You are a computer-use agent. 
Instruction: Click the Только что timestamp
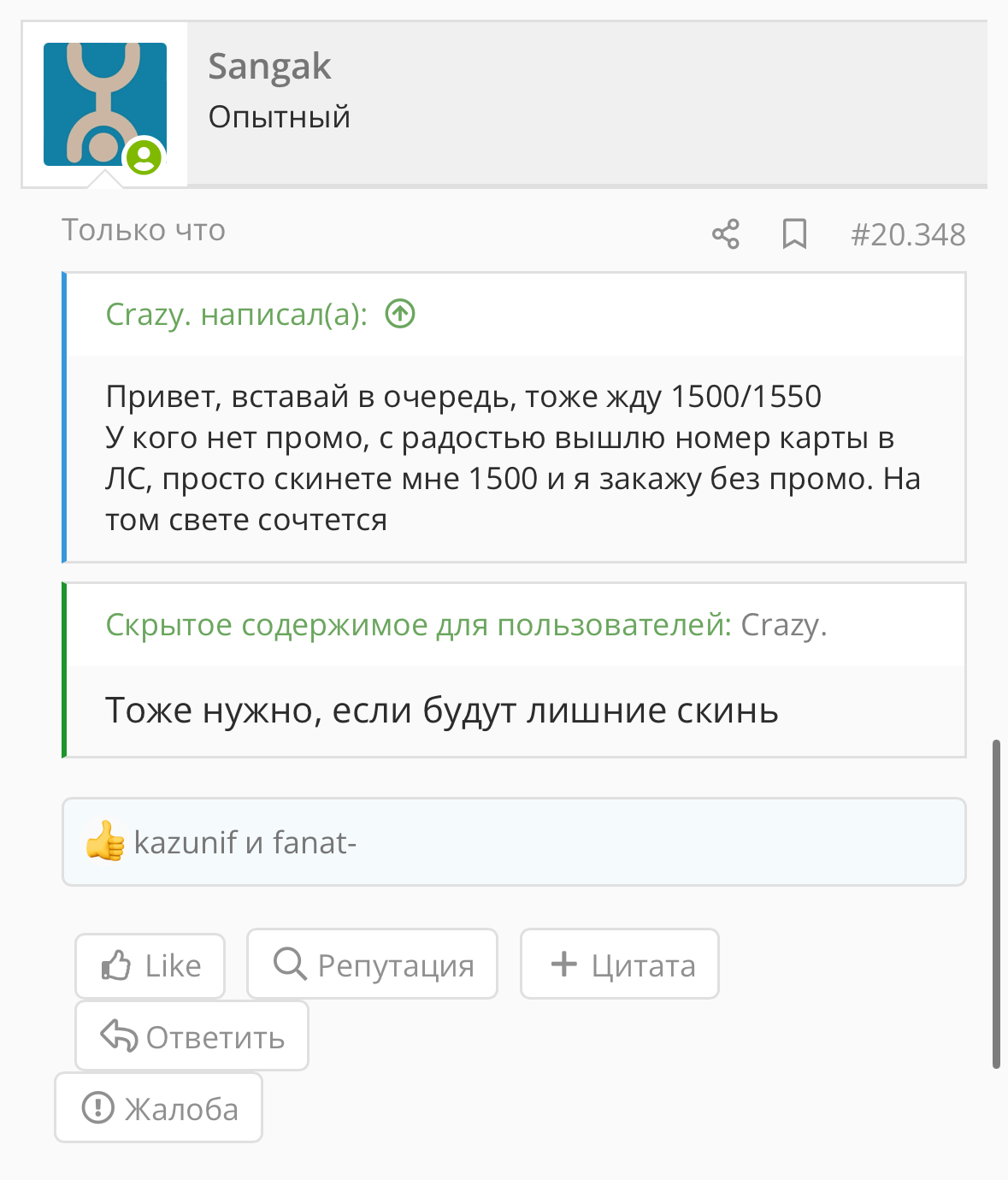pyautogui.click(x=144, y=230)
